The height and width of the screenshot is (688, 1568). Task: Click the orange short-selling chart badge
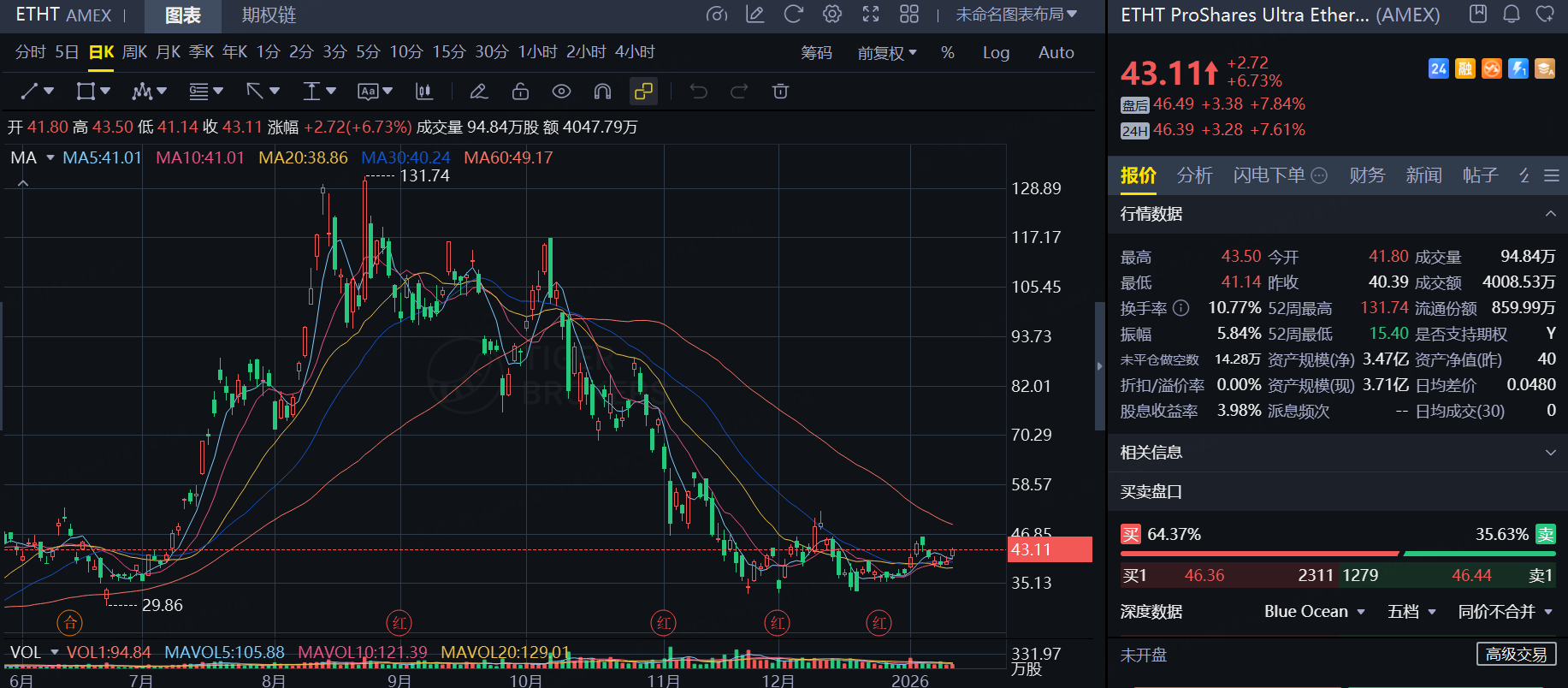pyautogui.click(x=1492, y=68)
